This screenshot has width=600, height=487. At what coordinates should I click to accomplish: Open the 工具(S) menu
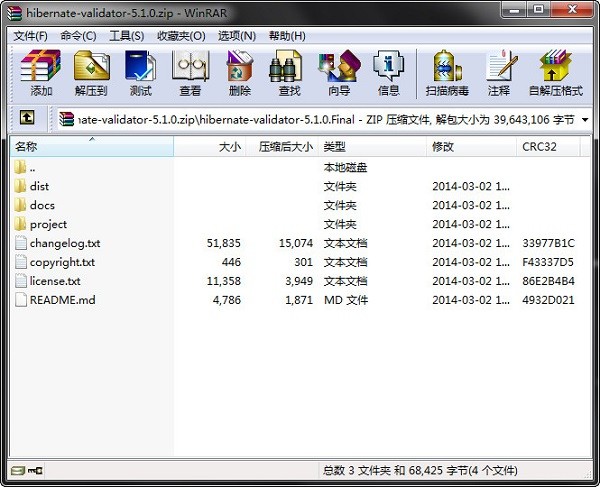point(127,36)
